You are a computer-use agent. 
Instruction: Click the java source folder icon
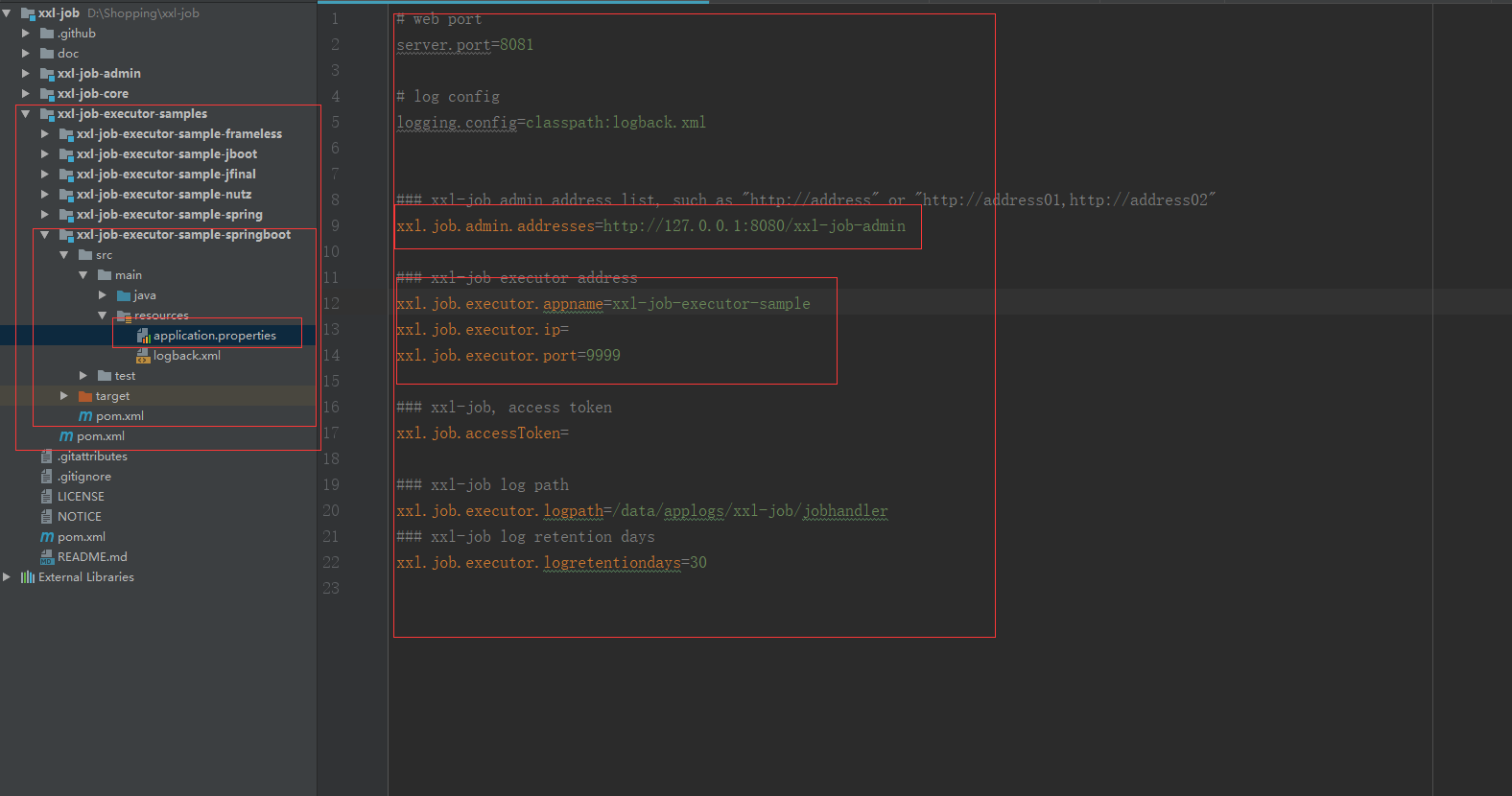(x=124, y=295)
